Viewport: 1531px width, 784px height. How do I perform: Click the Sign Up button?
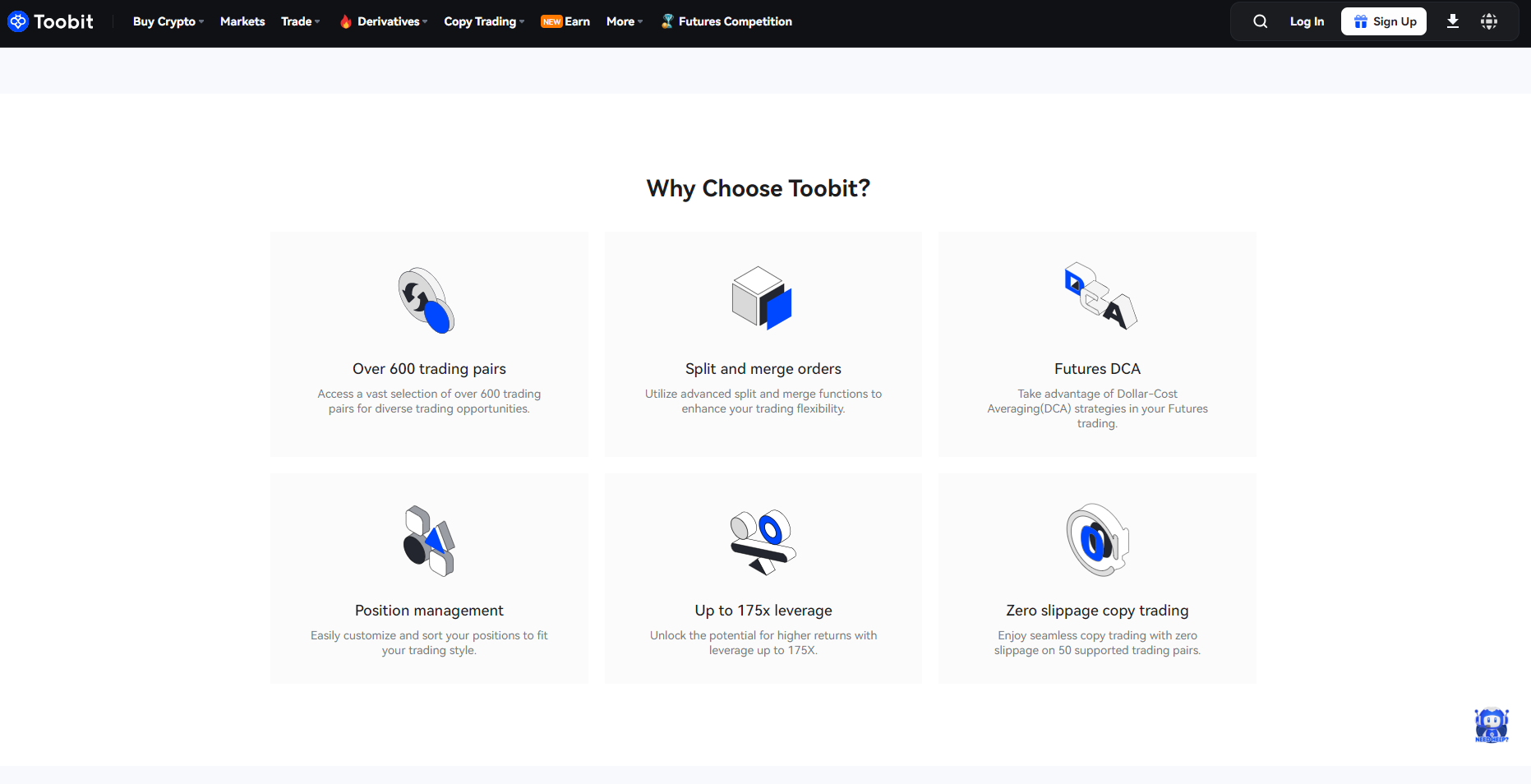[x=1384, y=21]
